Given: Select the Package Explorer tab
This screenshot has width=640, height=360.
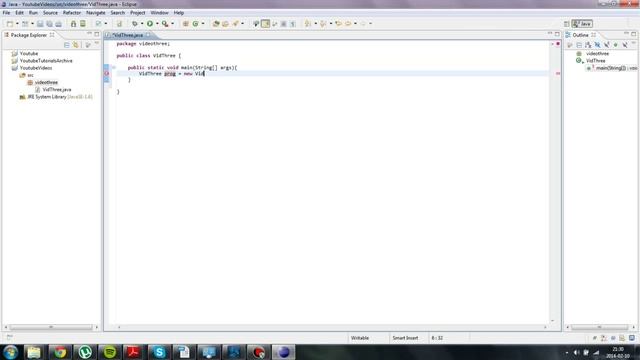Looking at the screenshot, I should pos(29,35).
